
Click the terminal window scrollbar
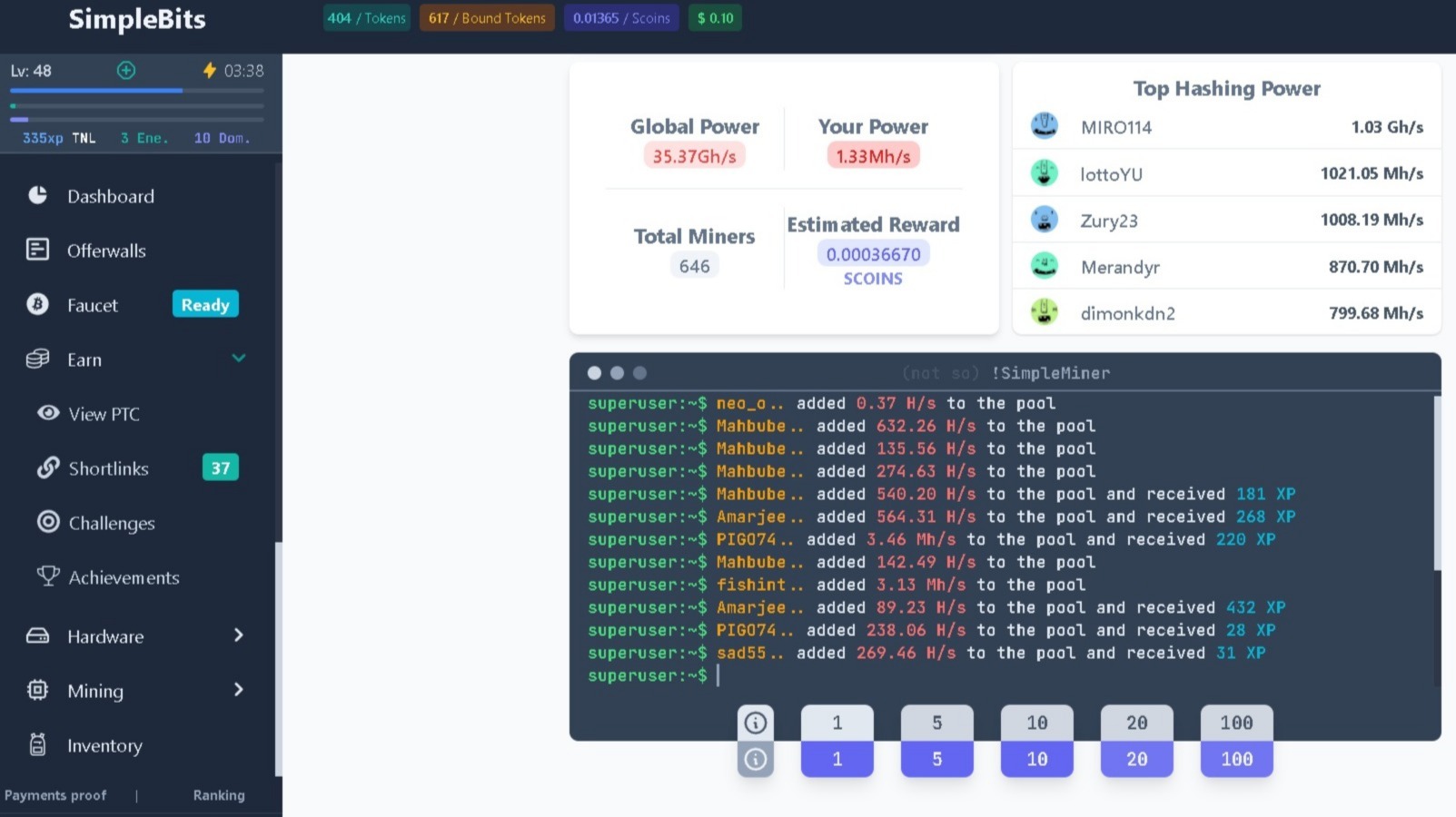pyautogui.click(x=1437, y=483)
